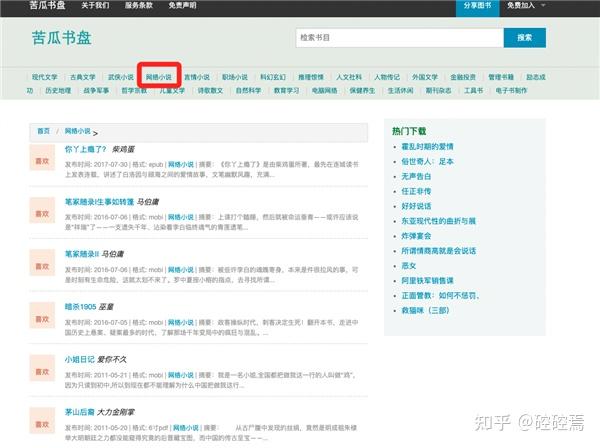600x448 pixels.
Task: Open 救猫咪(三部) in 热门下载
Action: click(x=425, y=310)
